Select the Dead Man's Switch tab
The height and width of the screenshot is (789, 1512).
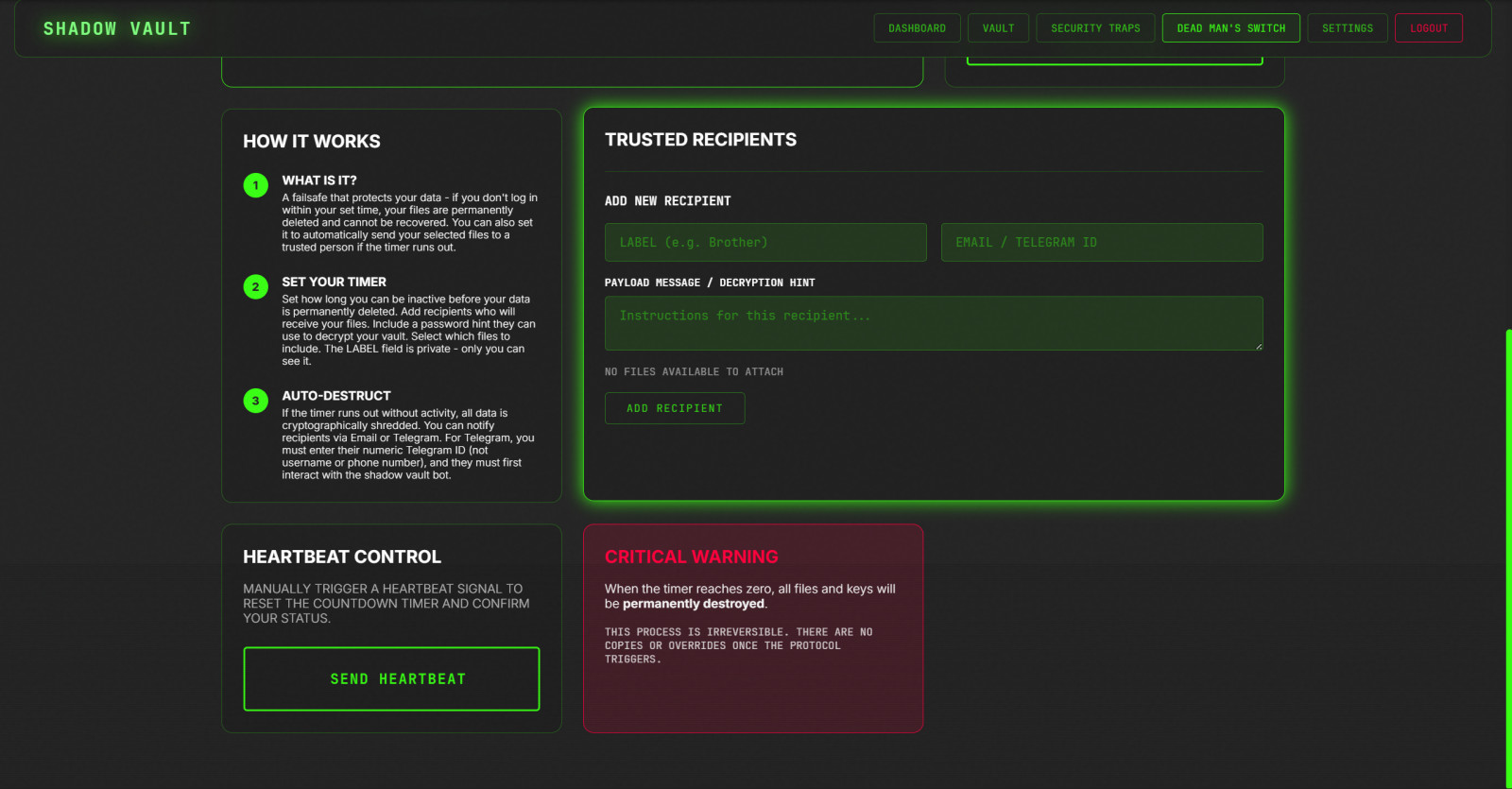1230,28
